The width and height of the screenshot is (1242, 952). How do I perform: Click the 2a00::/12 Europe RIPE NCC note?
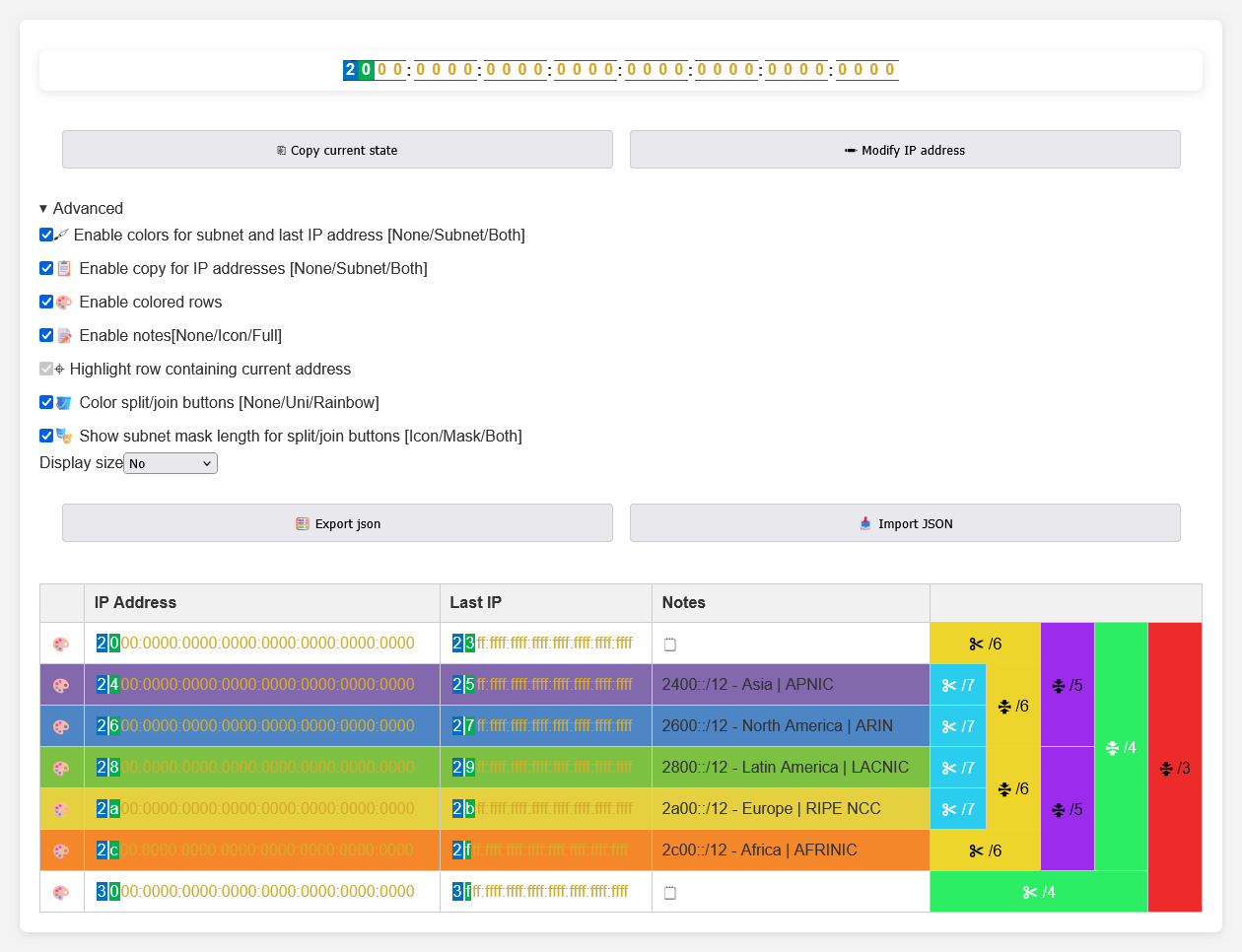(x=771, y=809)
